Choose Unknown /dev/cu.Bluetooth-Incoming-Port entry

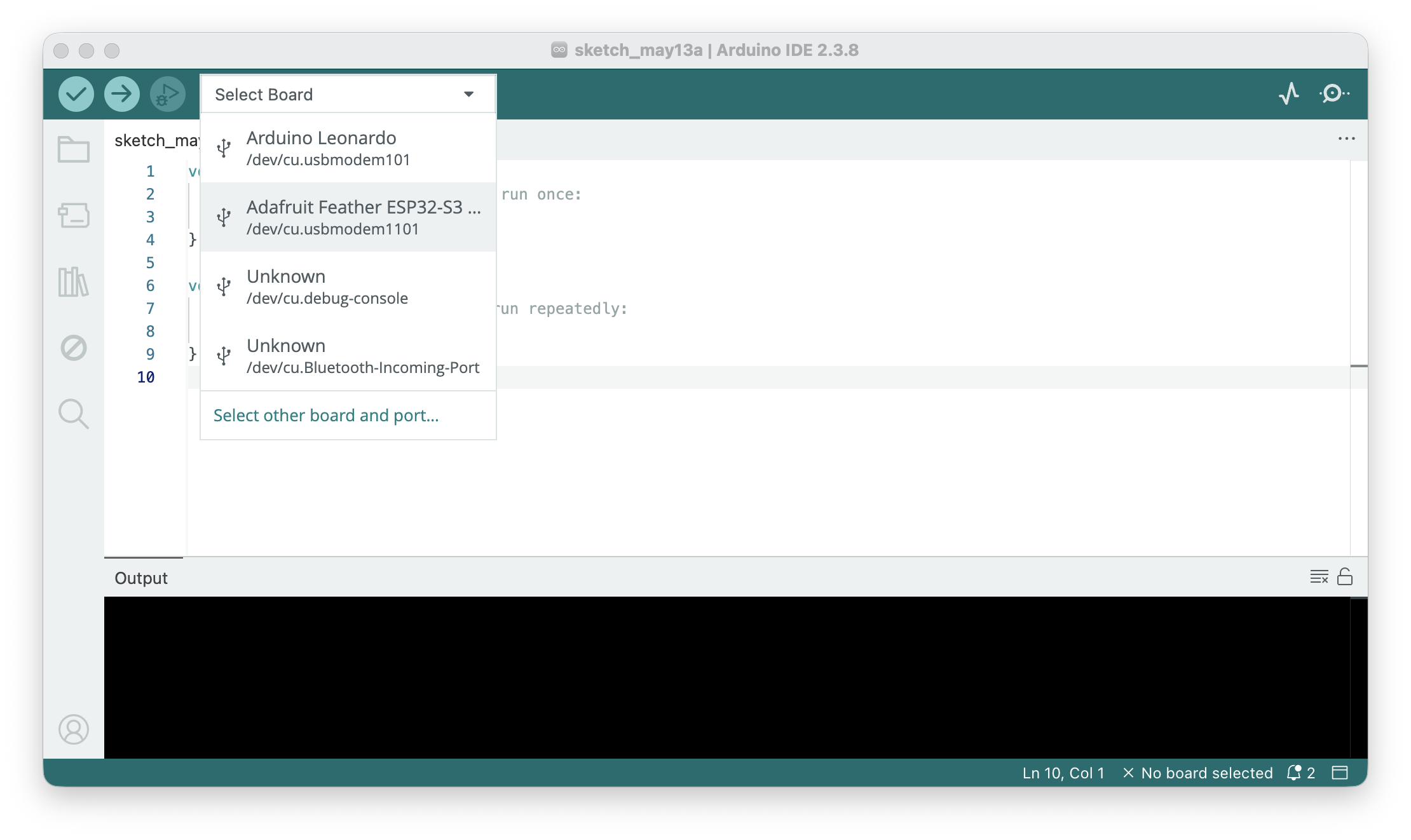coord(348,356)
